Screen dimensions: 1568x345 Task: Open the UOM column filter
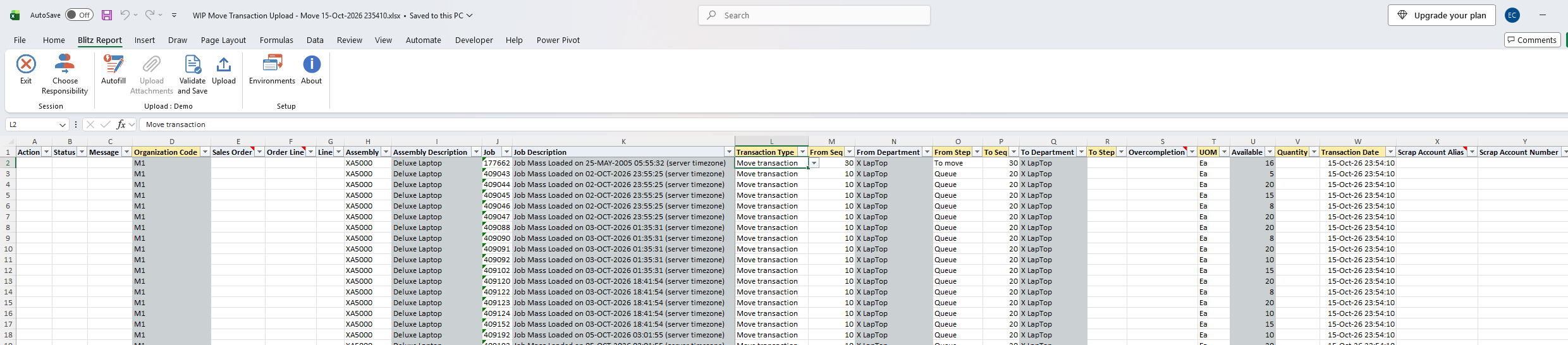(1224, 152)
